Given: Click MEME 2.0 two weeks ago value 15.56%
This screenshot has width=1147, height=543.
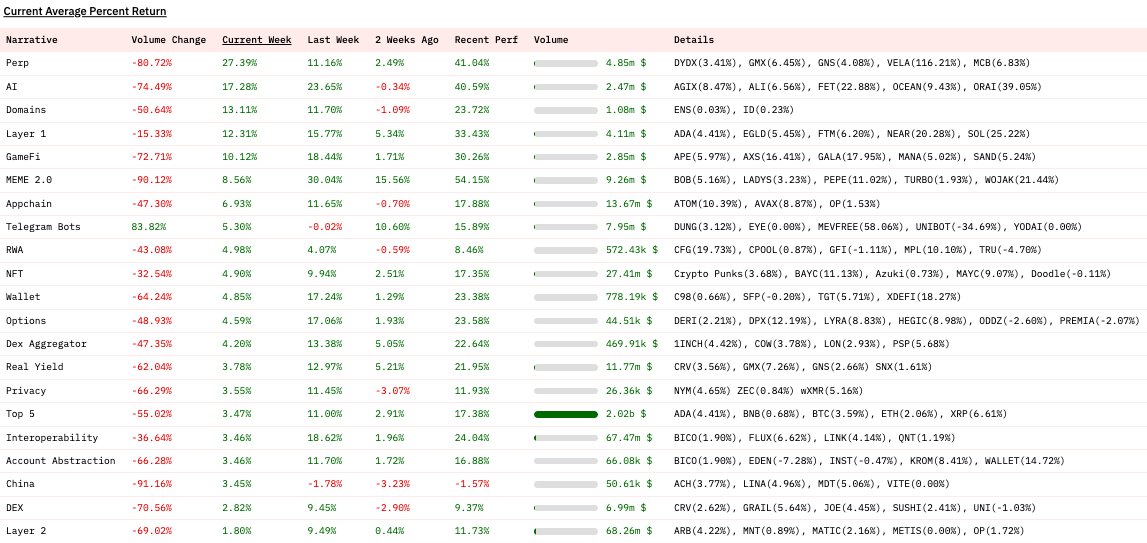Looking at the screenshot, I should pyautogui.click(x=393, y=180).
